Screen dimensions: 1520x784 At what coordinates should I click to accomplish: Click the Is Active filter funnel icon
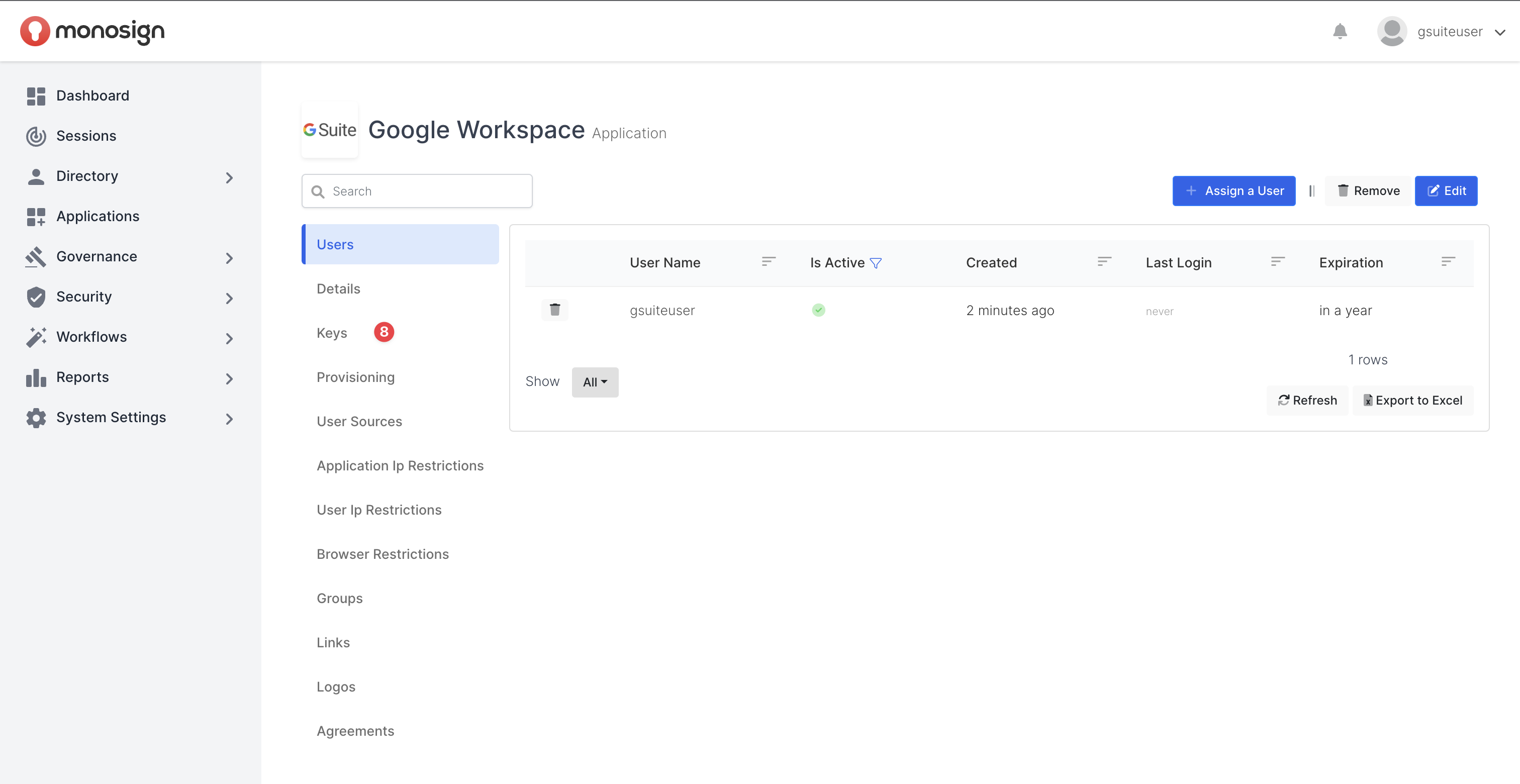click(x=876, y=263)
